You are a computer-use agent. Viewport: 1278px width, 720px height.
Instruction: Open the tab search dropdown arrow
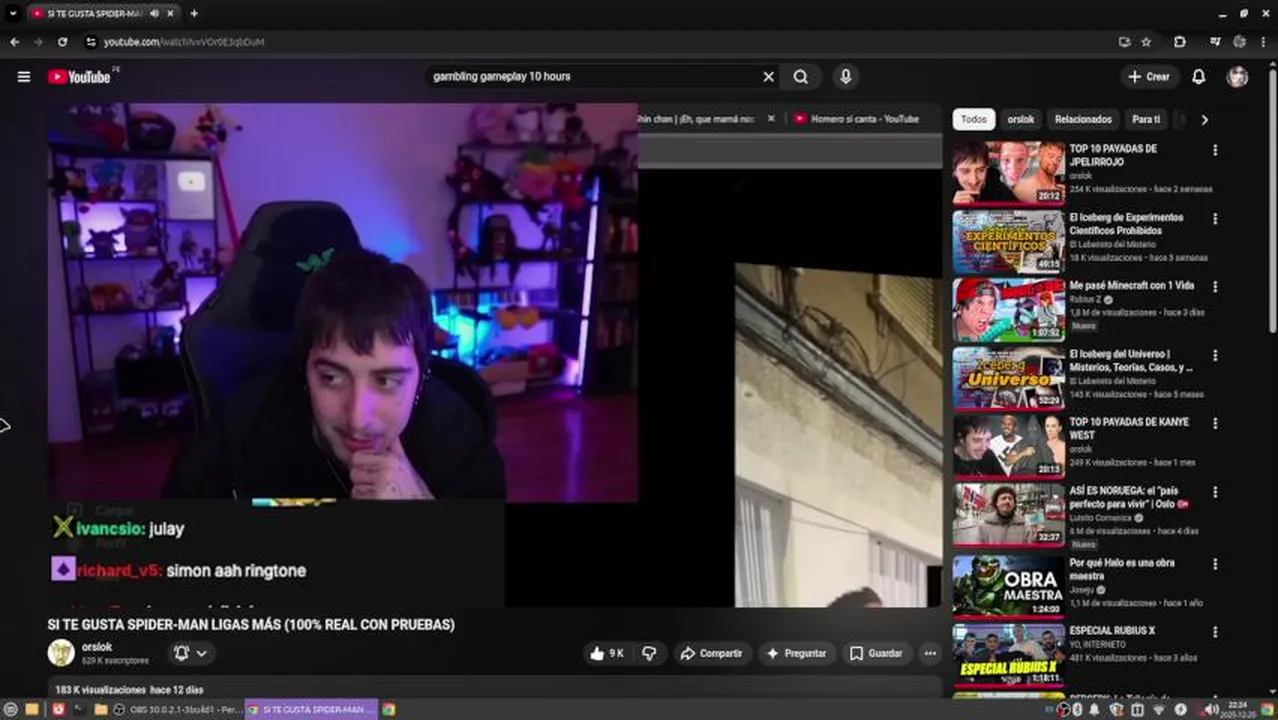point(12,14)
